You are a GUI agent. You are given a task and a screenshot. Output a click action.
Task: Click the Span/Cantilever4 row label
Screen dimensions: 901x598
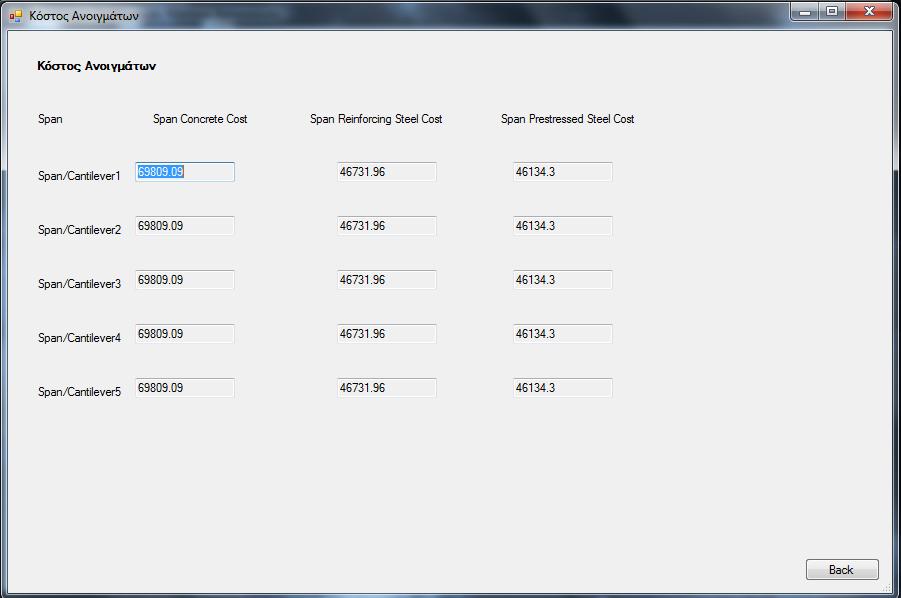(x=79, y=338)
